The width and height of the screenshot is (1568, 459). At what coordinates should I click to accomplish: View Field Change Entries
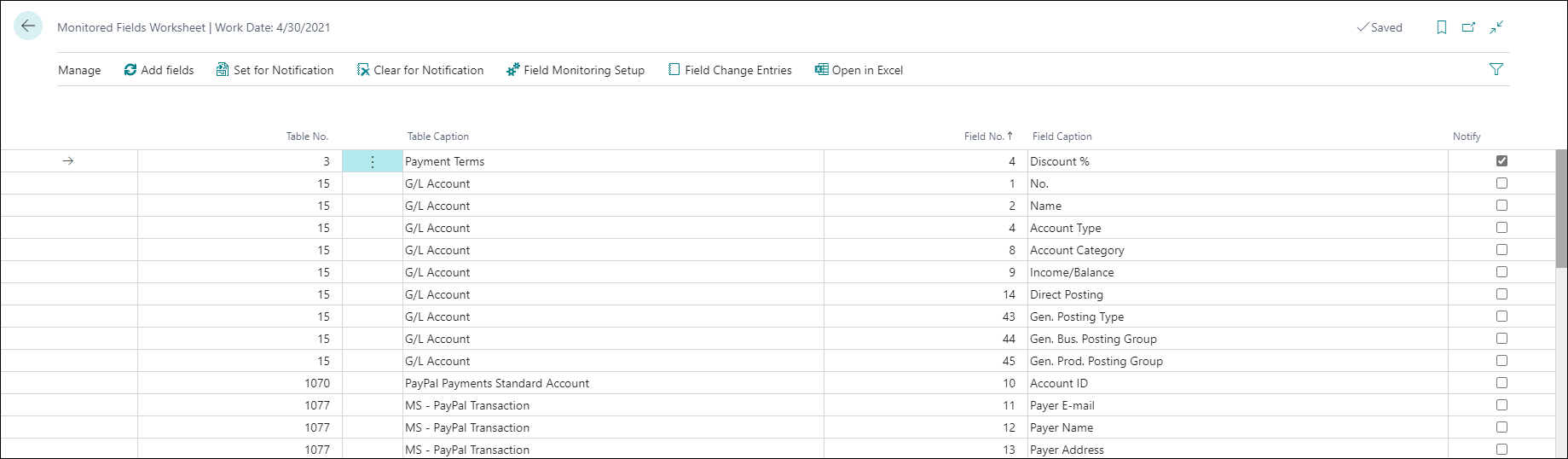(x=738, y=70)
